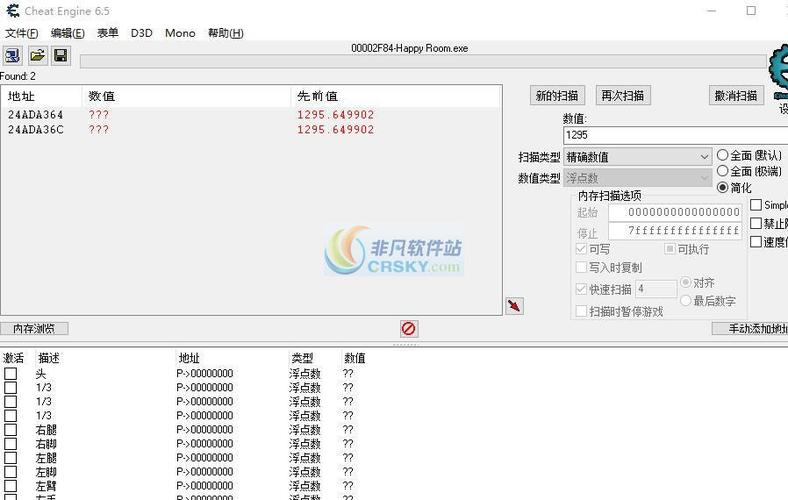Viewport: 788px width, 500px height.
Task: Activate the 头 entry checkbox
Action: 11,373
